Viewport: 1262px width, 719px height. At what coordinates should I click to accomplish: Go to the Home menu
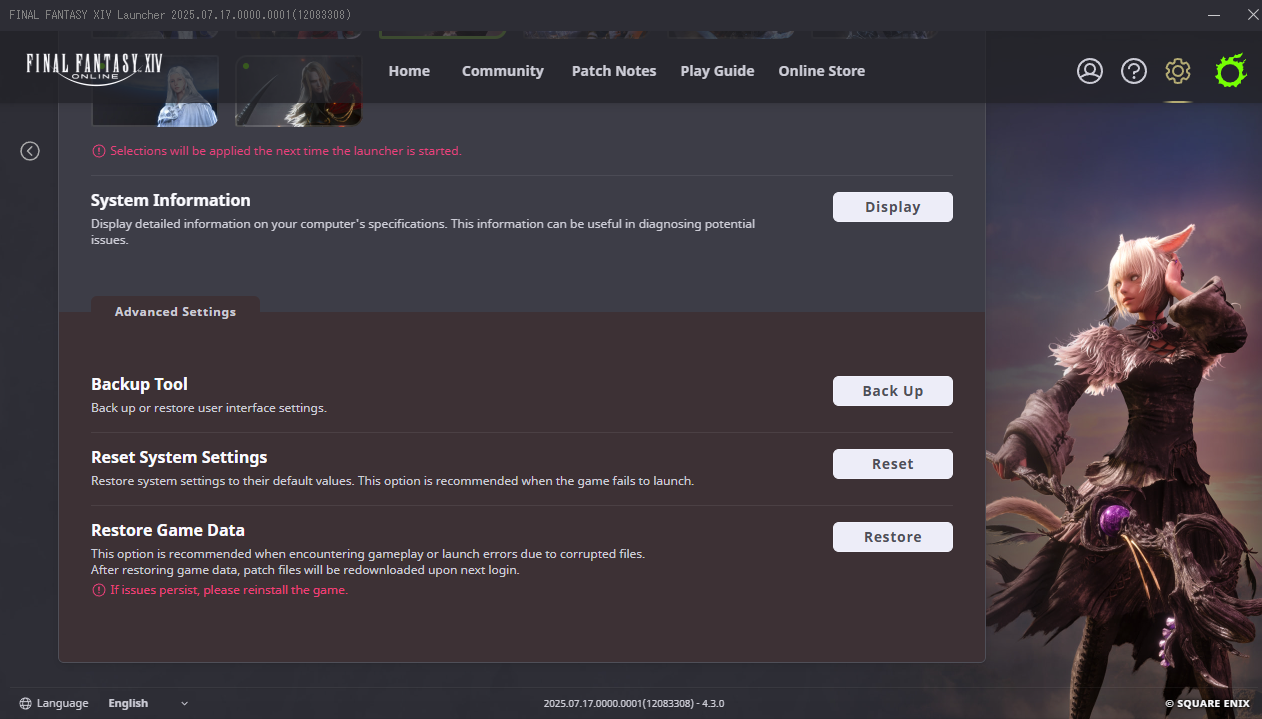(x=409, y=71)
